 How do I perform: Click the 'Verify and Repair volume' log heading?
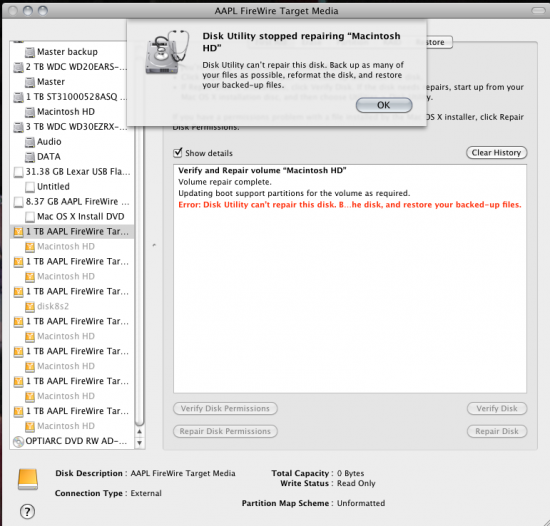pos(262,170)
